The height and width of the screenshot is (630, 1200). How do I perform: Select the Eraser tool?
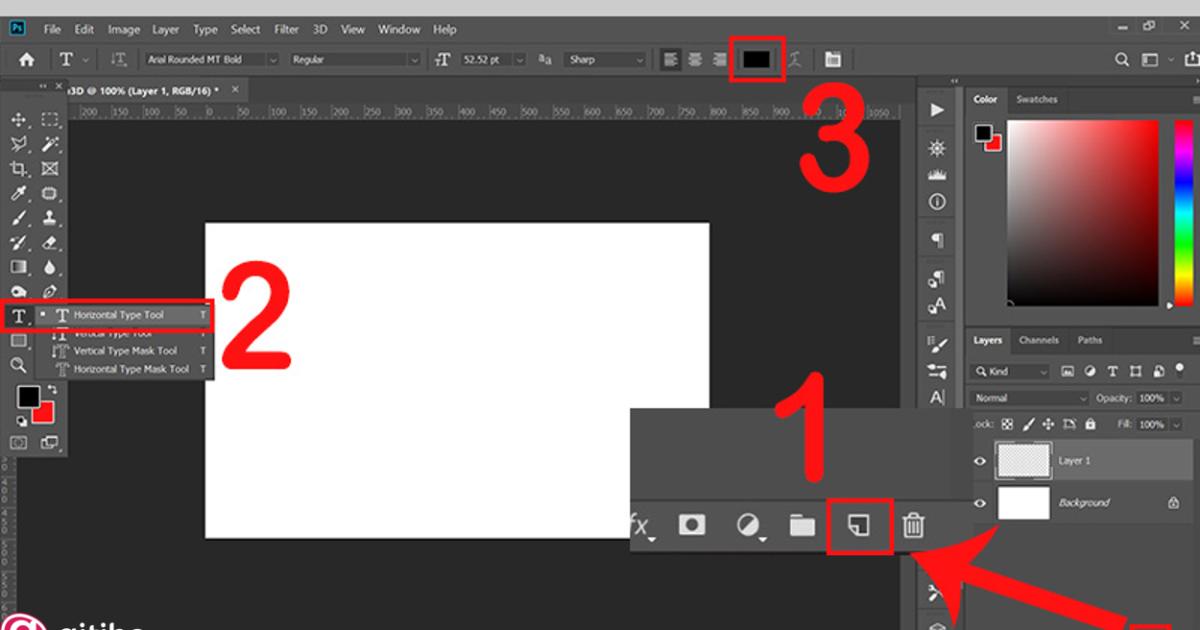[x=50, y=243]
